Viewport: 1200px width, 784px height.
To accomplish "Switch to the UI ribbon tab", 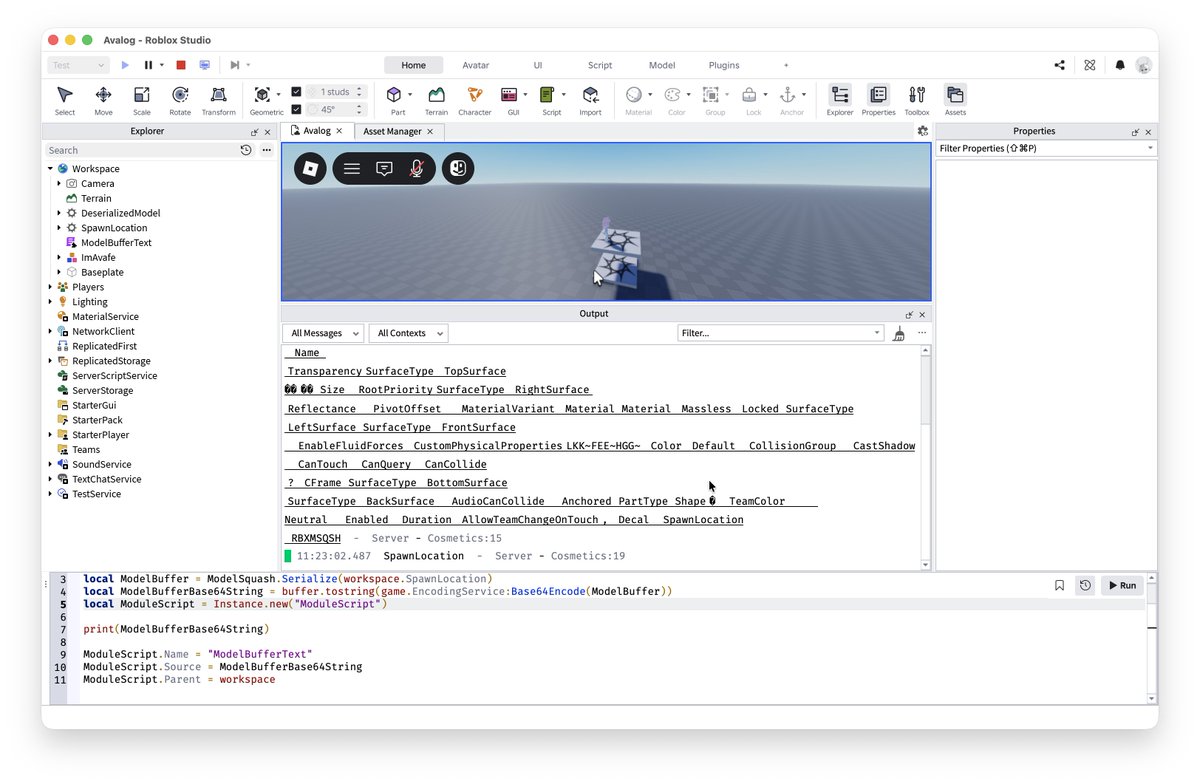I will click(x=538, y=65).
